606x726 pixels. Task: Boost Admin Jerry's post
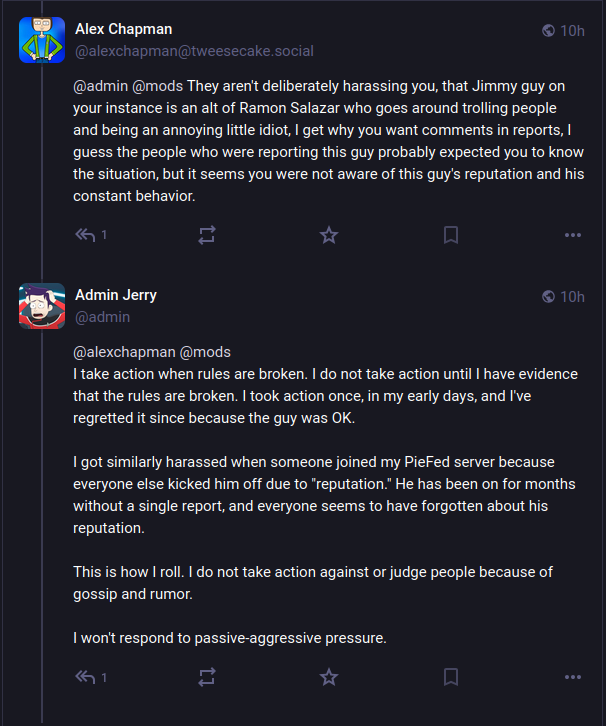[x=207, y=677]
